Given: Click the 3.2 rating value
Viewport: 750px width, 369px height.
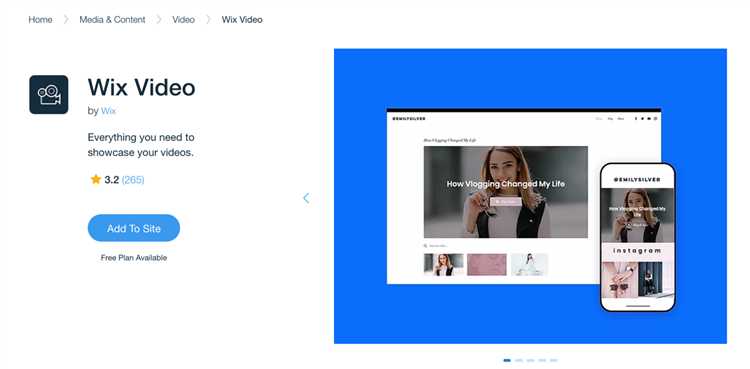Looking at the screenshot, I should [111, 180].
